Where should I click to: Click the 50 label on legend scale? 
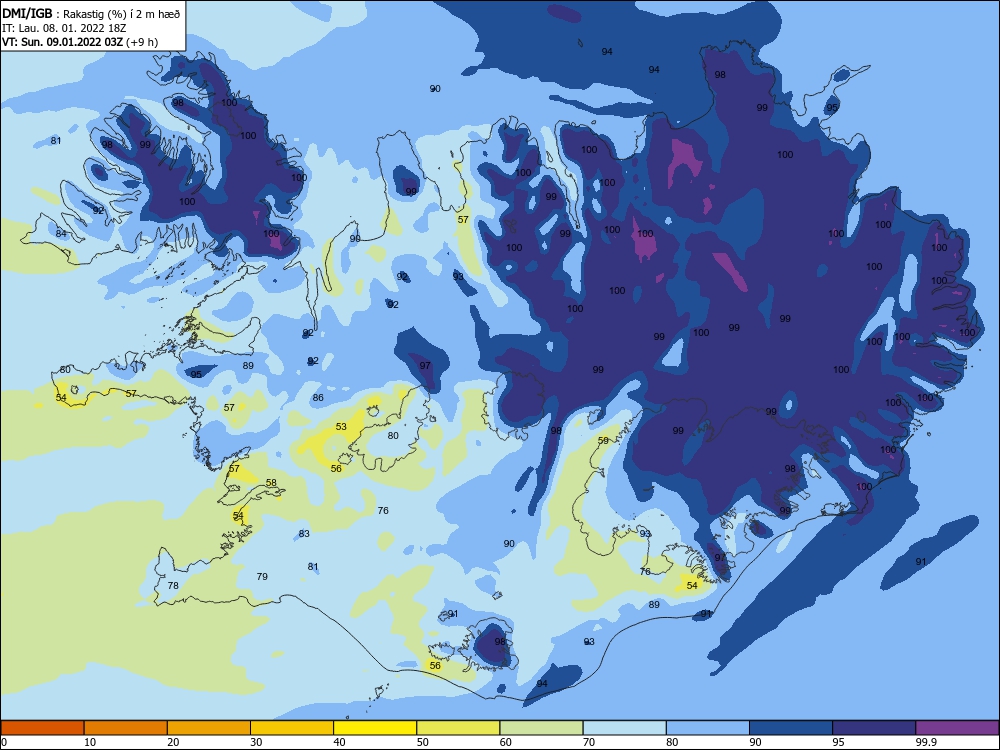click(422, 742)
